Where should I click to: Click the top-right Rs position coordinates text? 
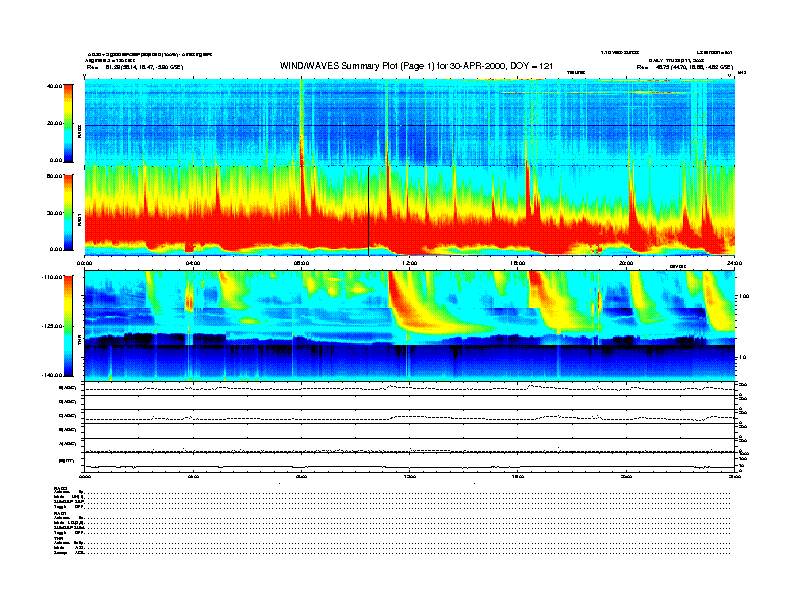point(685,67)
